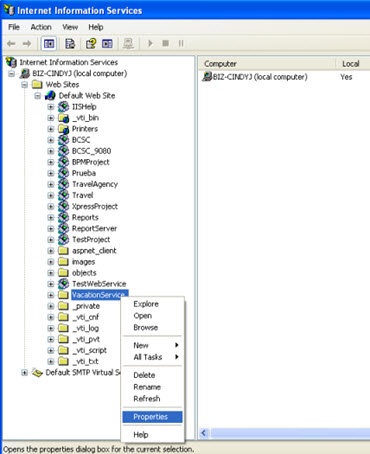Choose Refresh from the context menu
Screen dimensions: 370x454
click(x=152, y=398)
